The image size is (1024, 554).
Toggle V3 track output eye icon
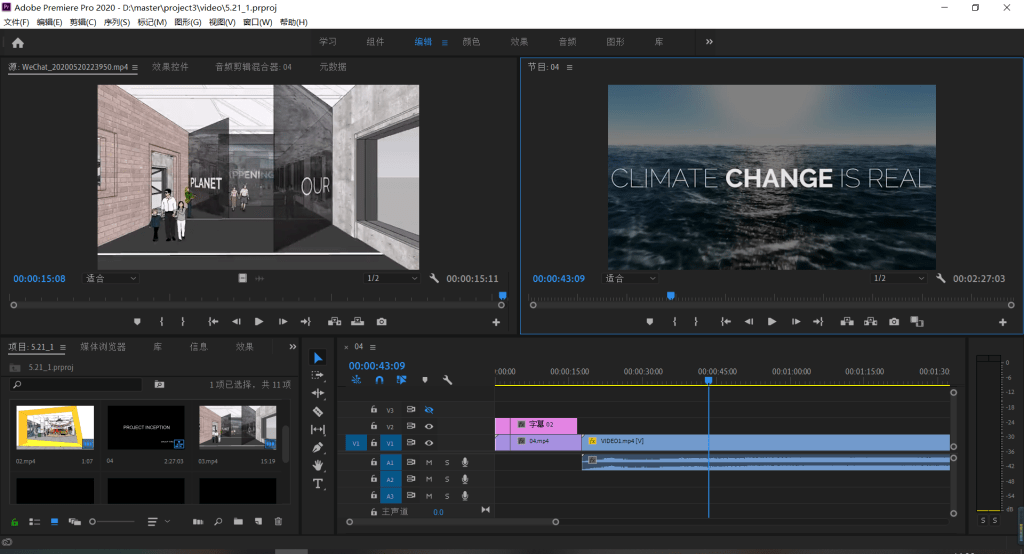point(429,409)
